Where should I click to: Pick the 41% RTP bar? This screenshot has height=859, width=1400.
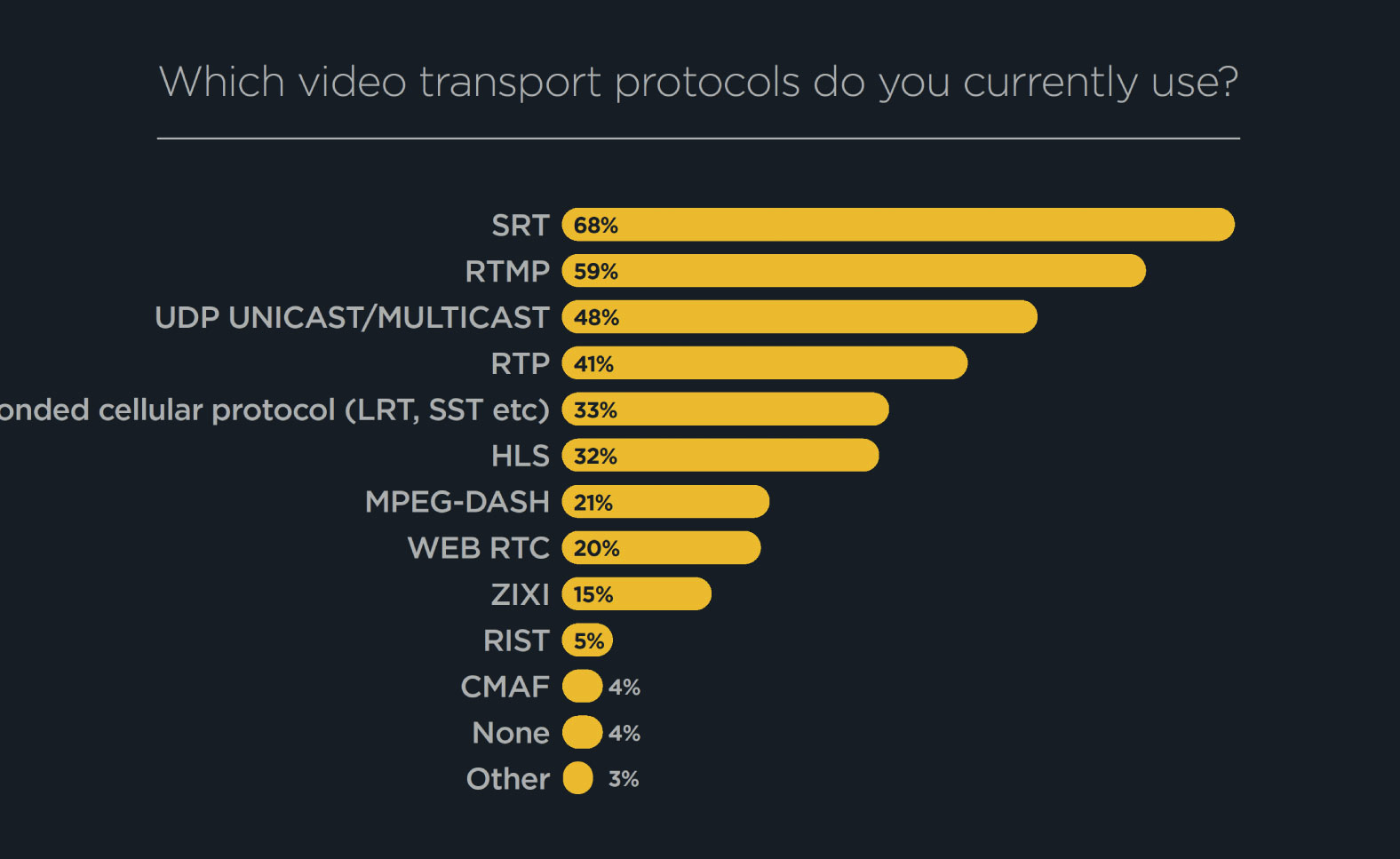coord(764,363)
